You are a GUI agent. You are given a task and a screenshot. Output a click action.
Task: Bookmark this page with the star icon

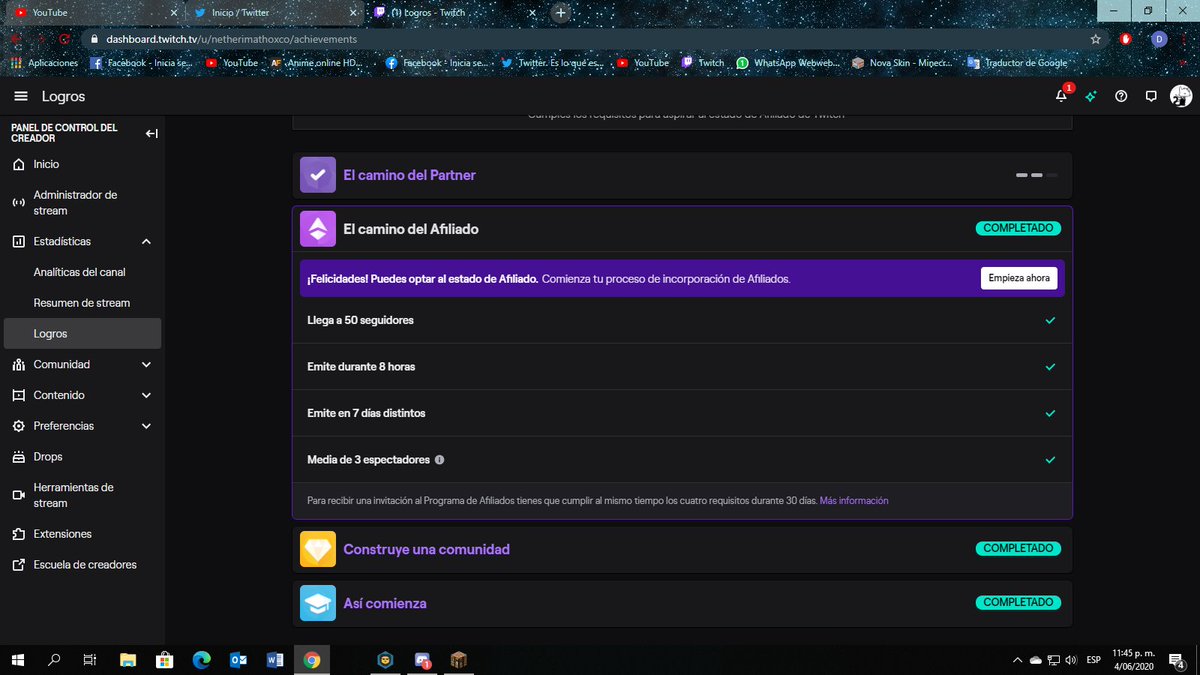(x=1095, y=37)
